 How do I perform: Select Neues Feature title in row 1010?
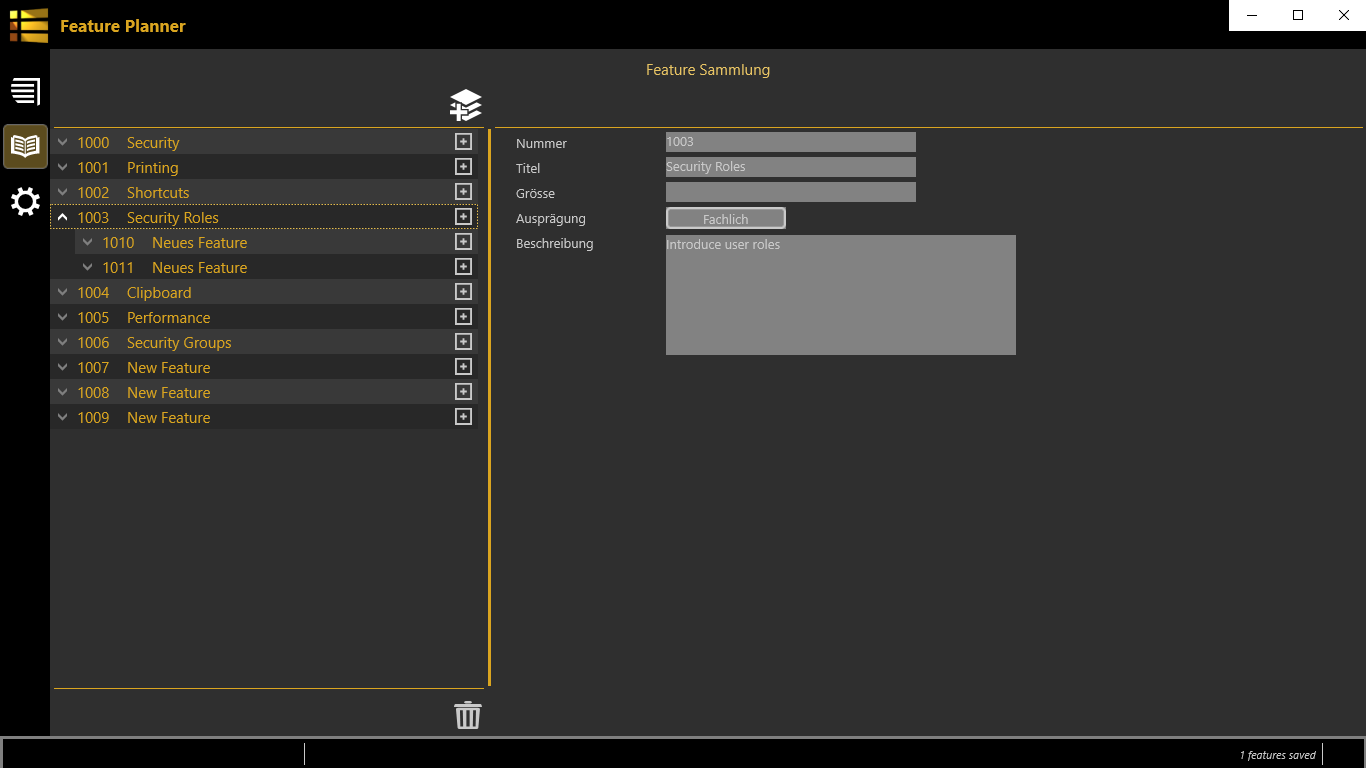click(x=200, y=243)
